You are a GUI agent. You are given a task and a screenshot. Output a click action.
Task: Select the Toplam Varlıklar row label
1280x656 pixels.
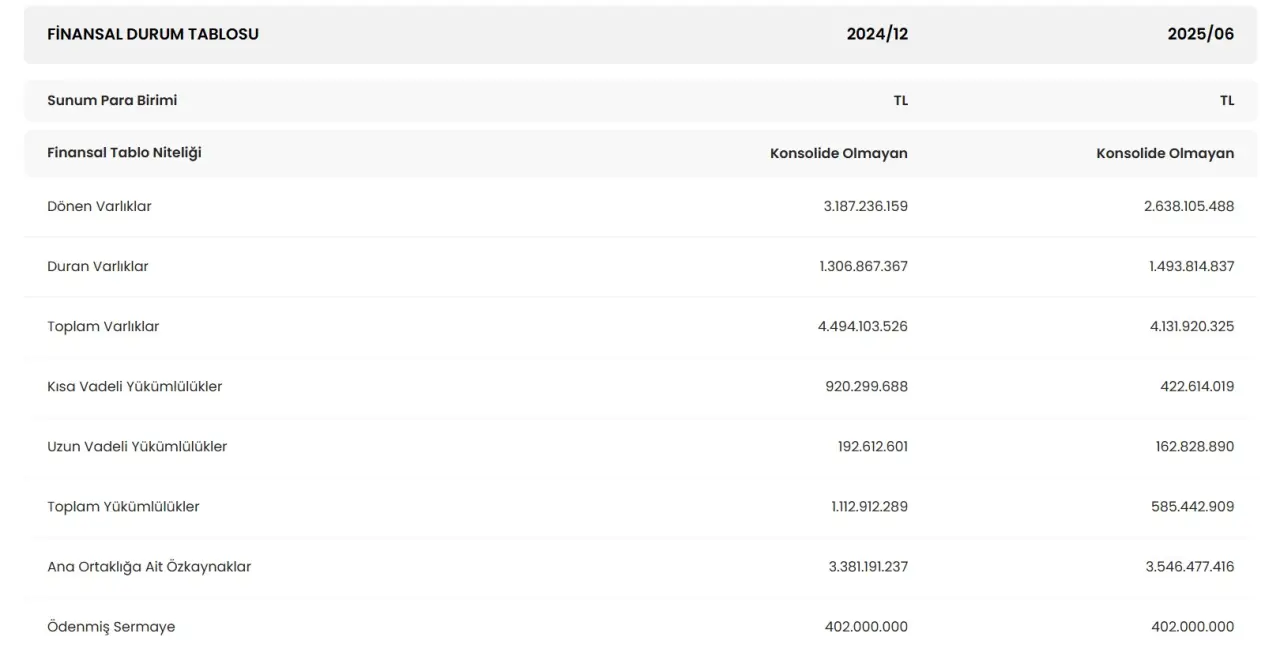click(x=103, y=326)
